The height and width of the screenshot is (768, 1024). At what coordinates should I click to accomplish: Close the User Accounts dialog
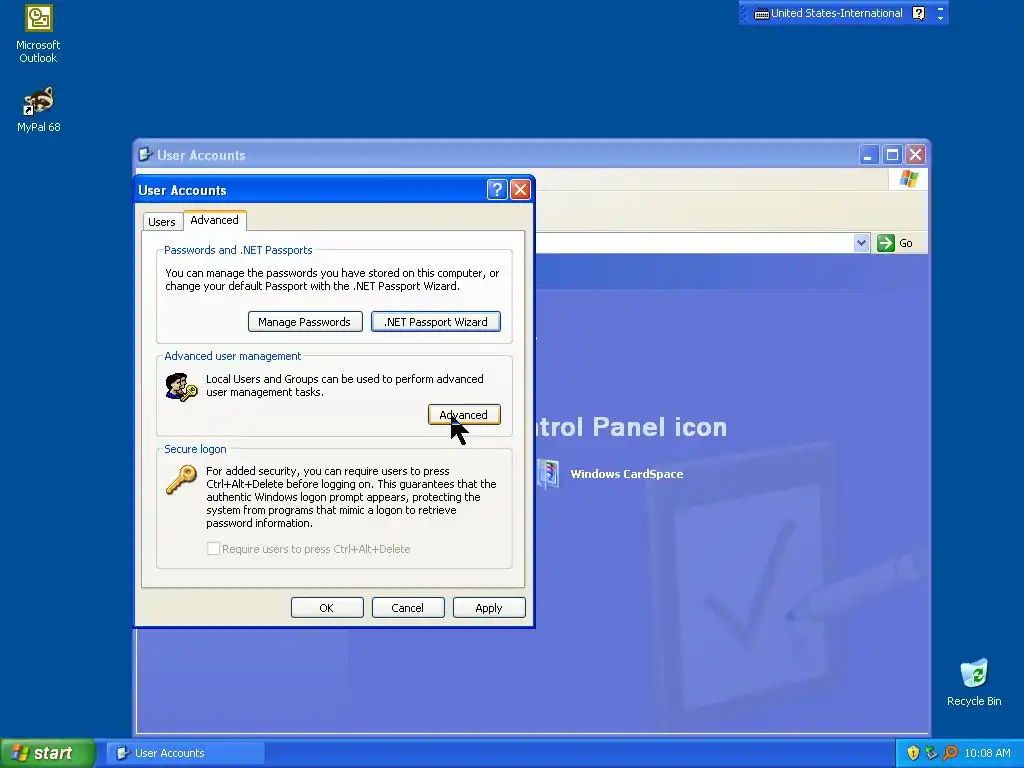[x=520, y=190]
